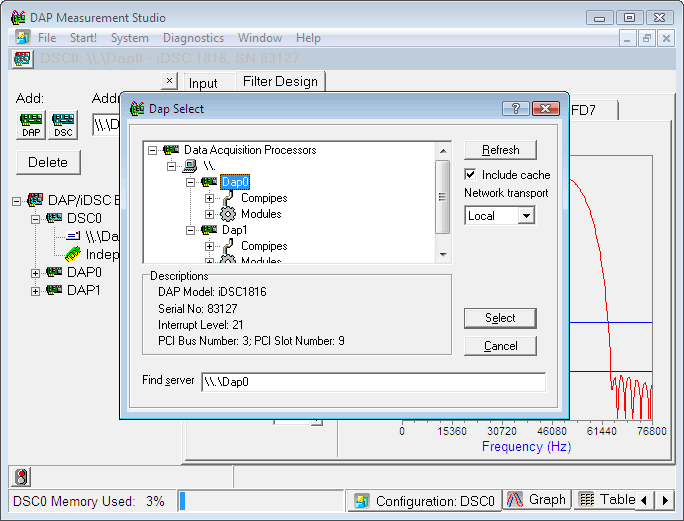Click the Compipes icon under Dap1
Viewport: 684px width, 521px height.
pos(227,246)
